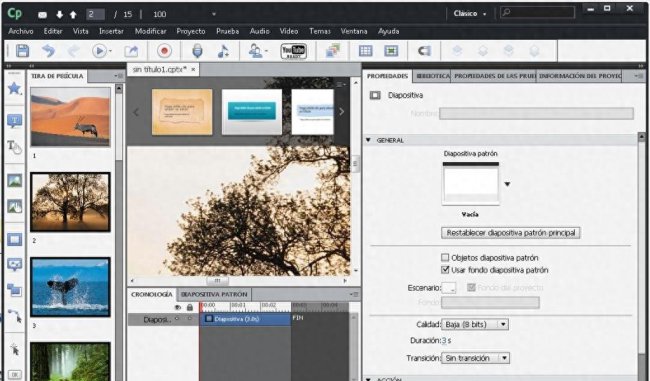Show previous themes with left arrow
Viewport: 650px width, 381px height.
[136, 112]
